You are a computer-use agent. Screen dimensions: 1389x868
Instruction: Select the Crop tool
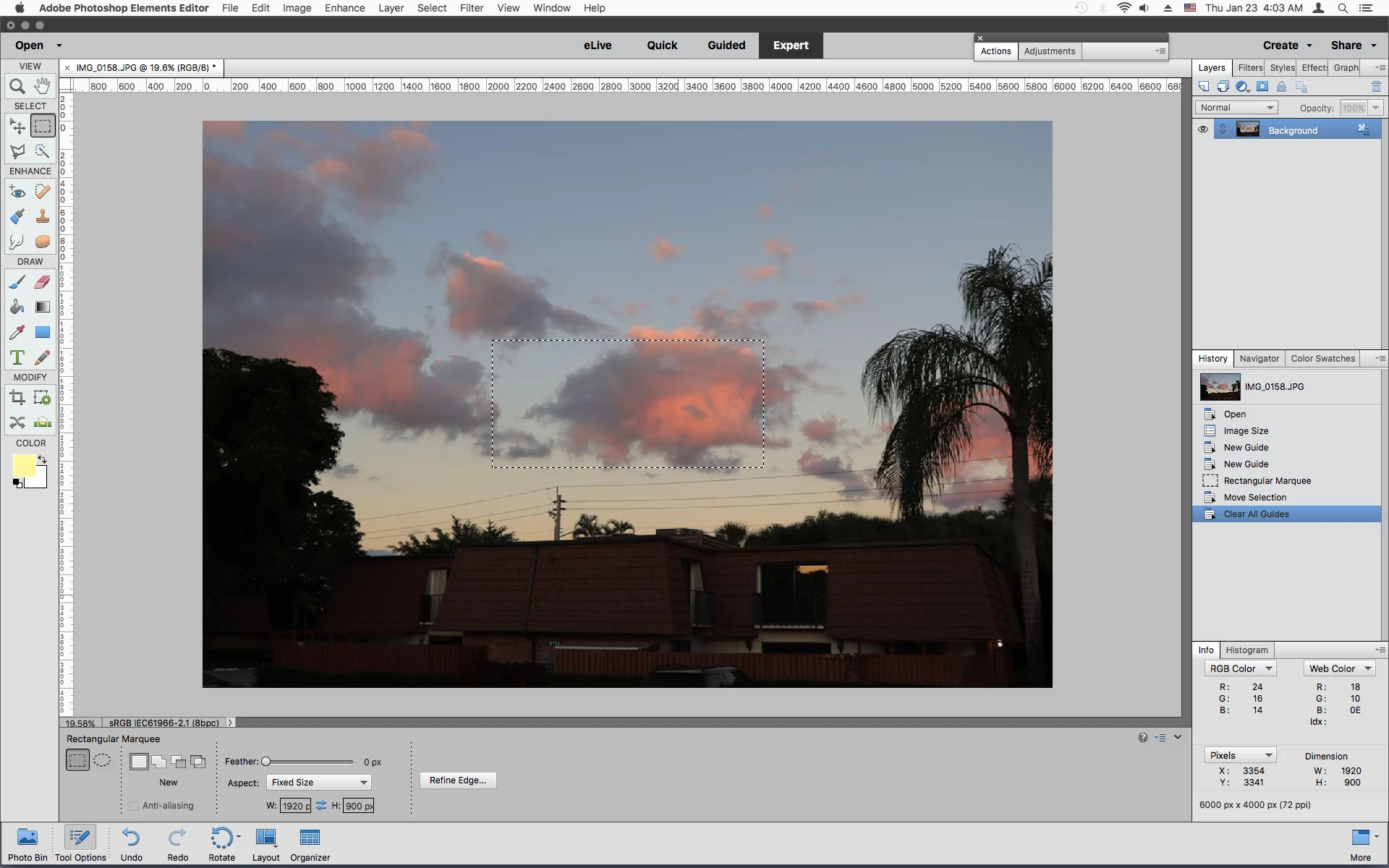(x=17, y=397)
